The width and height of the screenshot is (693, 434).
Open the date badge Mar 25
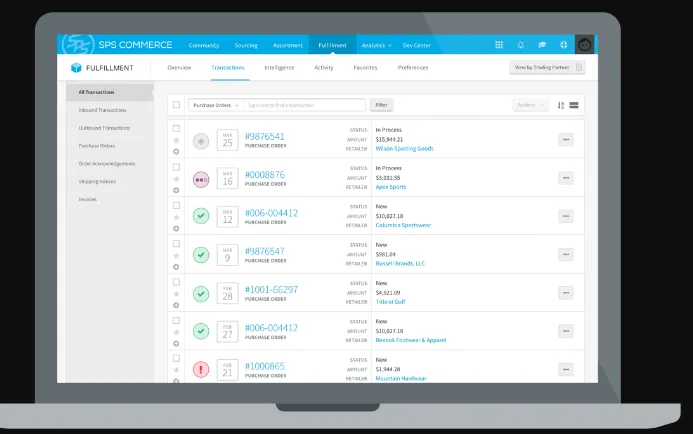pos(227,140)
